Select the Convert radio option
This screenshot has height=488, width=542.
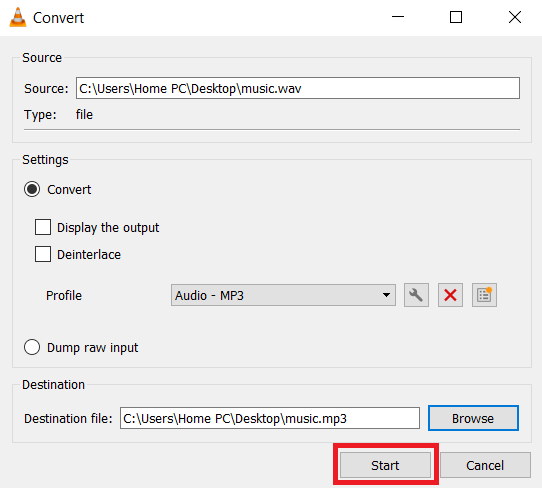32,189
